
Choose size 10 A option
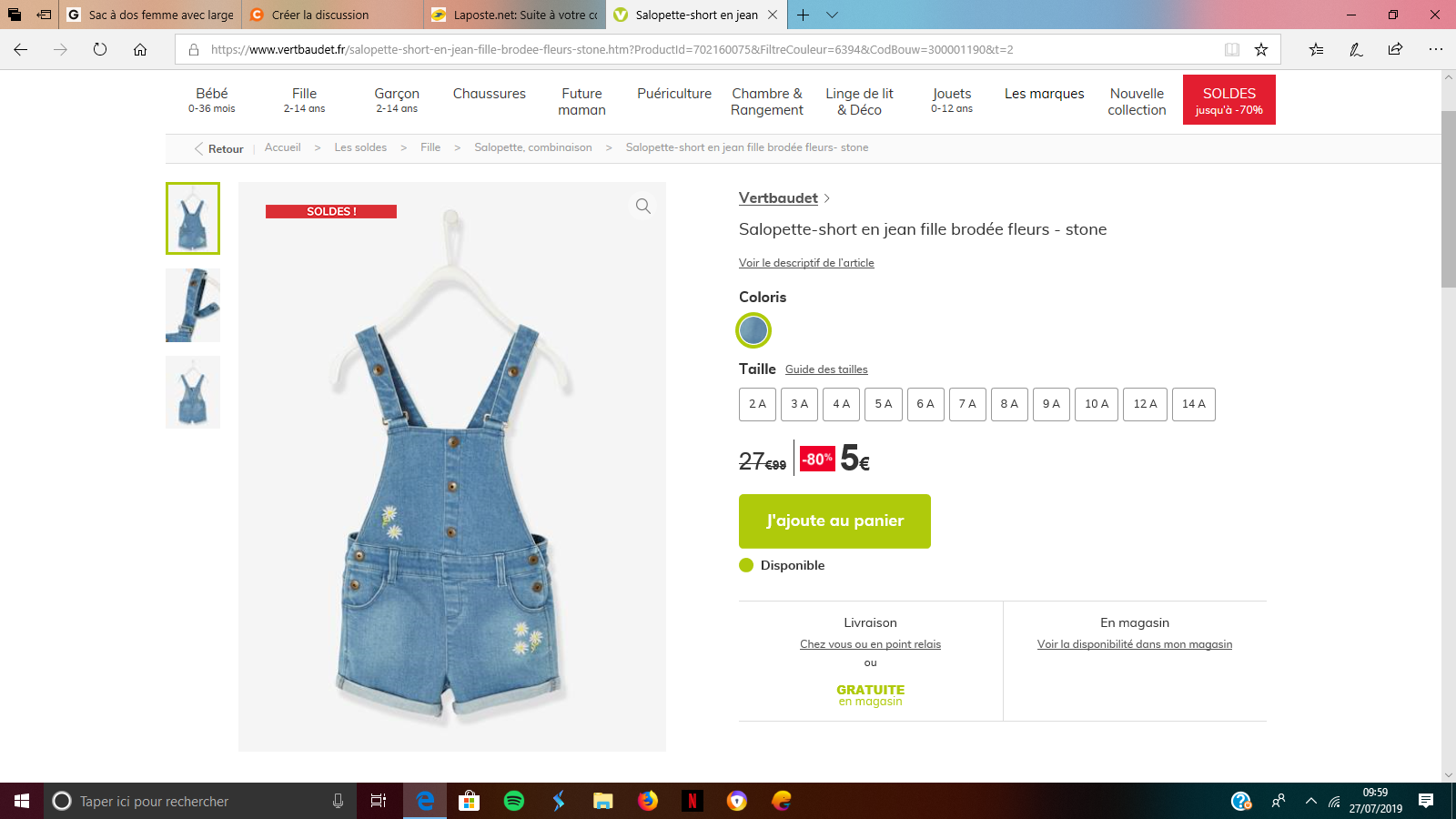pyautogui.click(x=1097, y=404)
